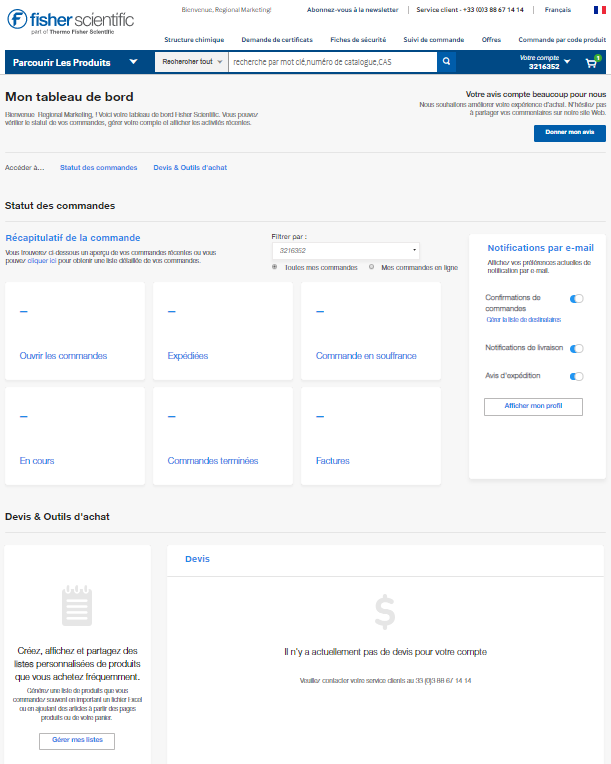Open Rechercher tout dropdown

point(192,62)
